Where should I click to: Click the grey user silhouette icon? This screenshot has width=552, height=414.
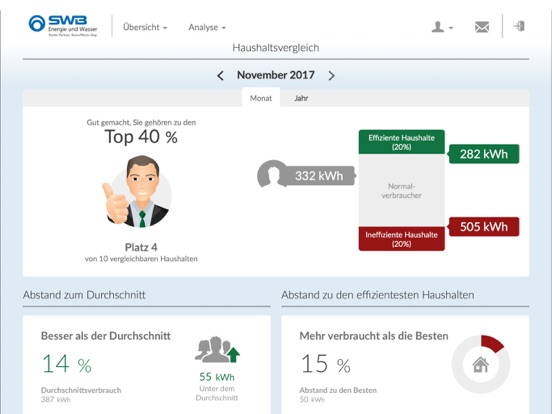click(272, 175)
